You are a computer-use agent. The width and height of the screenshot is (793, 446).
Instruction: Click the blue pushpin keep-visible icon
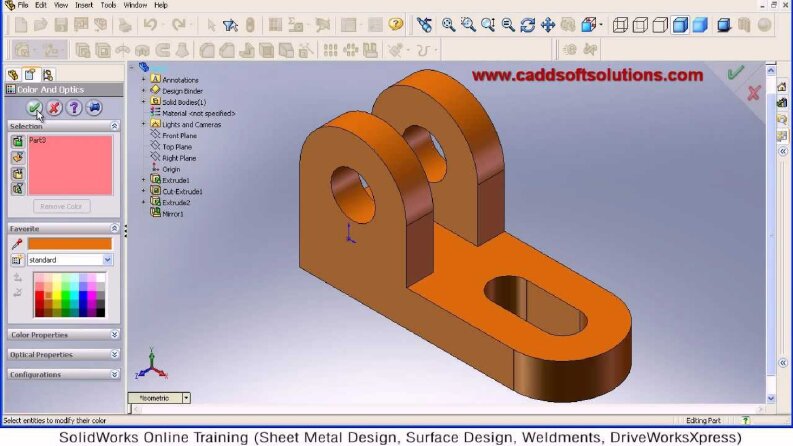pyautogui.click(x=94, y=108)
